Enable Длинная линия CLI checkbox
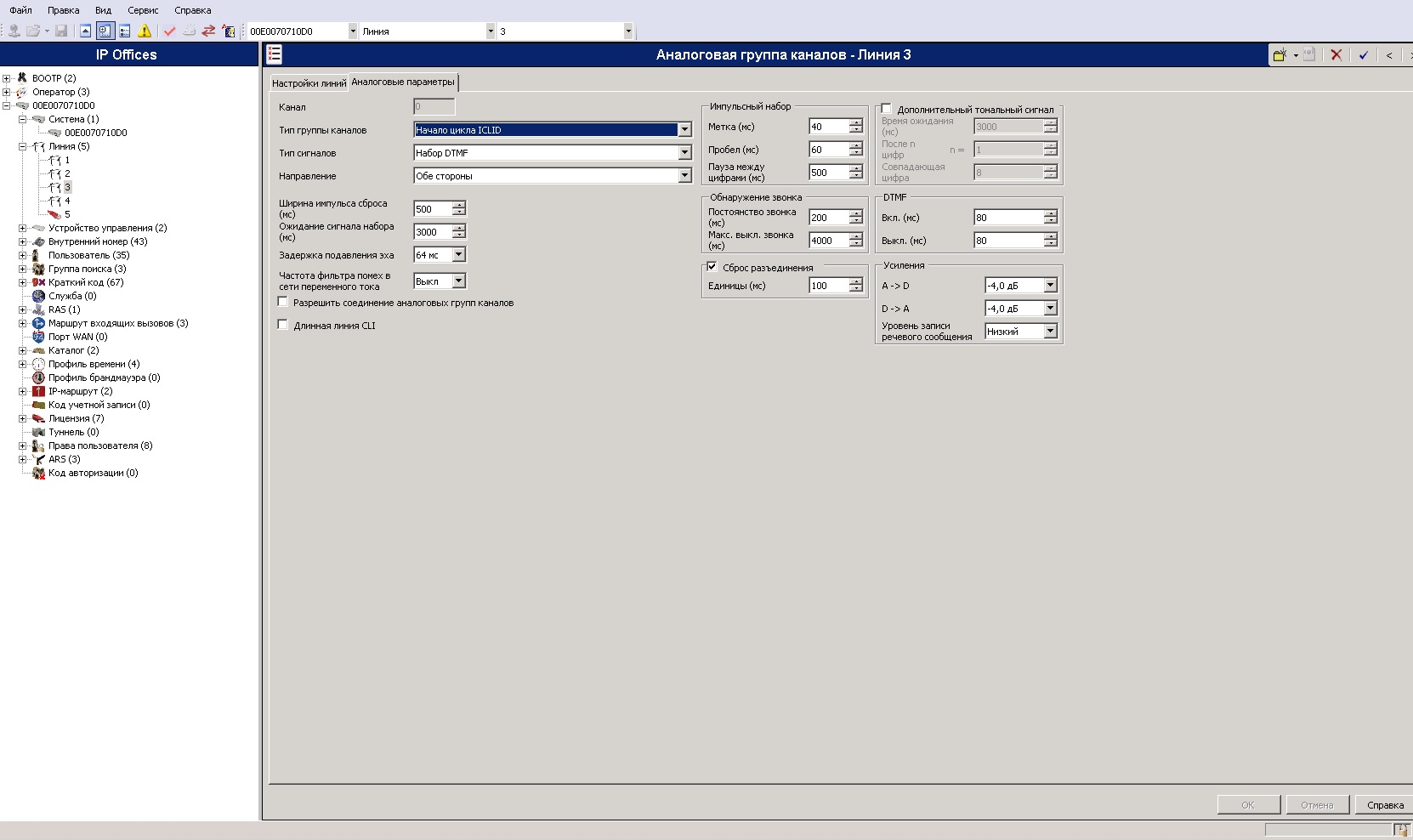The image size is (1413, 840). point(283,325)
